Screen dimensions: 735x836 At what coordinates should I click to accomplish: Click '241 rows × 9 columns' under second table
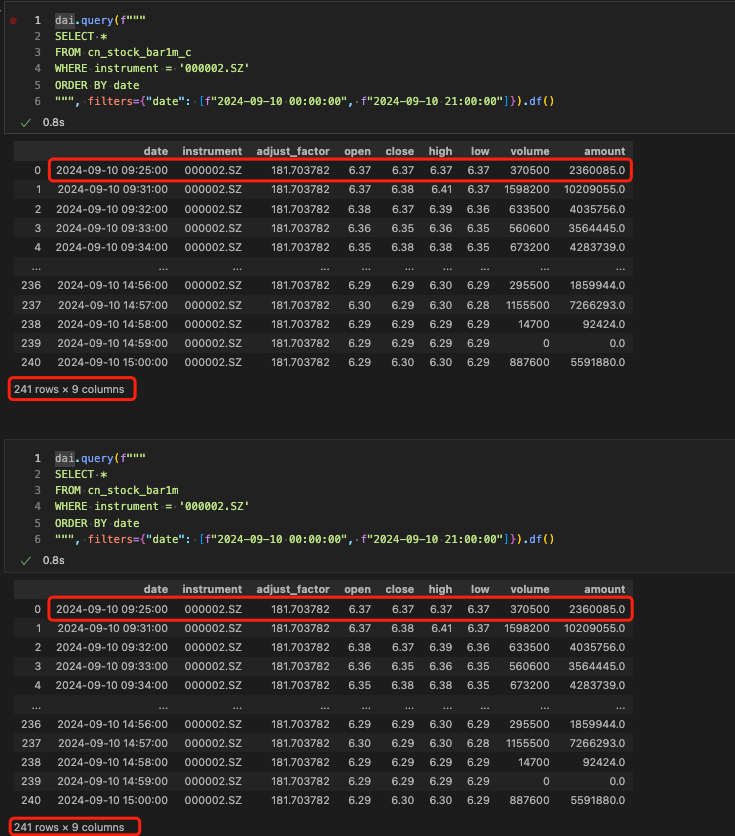[70, 827]
